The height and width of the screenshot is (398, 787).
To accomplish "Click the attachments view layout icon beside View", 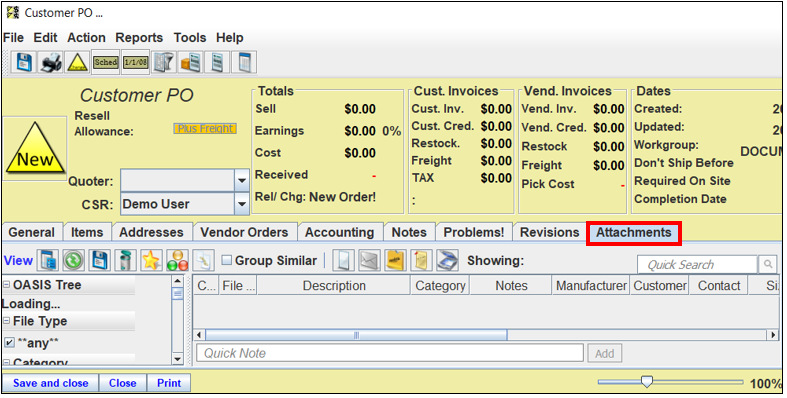I will [x=48, y=260].
